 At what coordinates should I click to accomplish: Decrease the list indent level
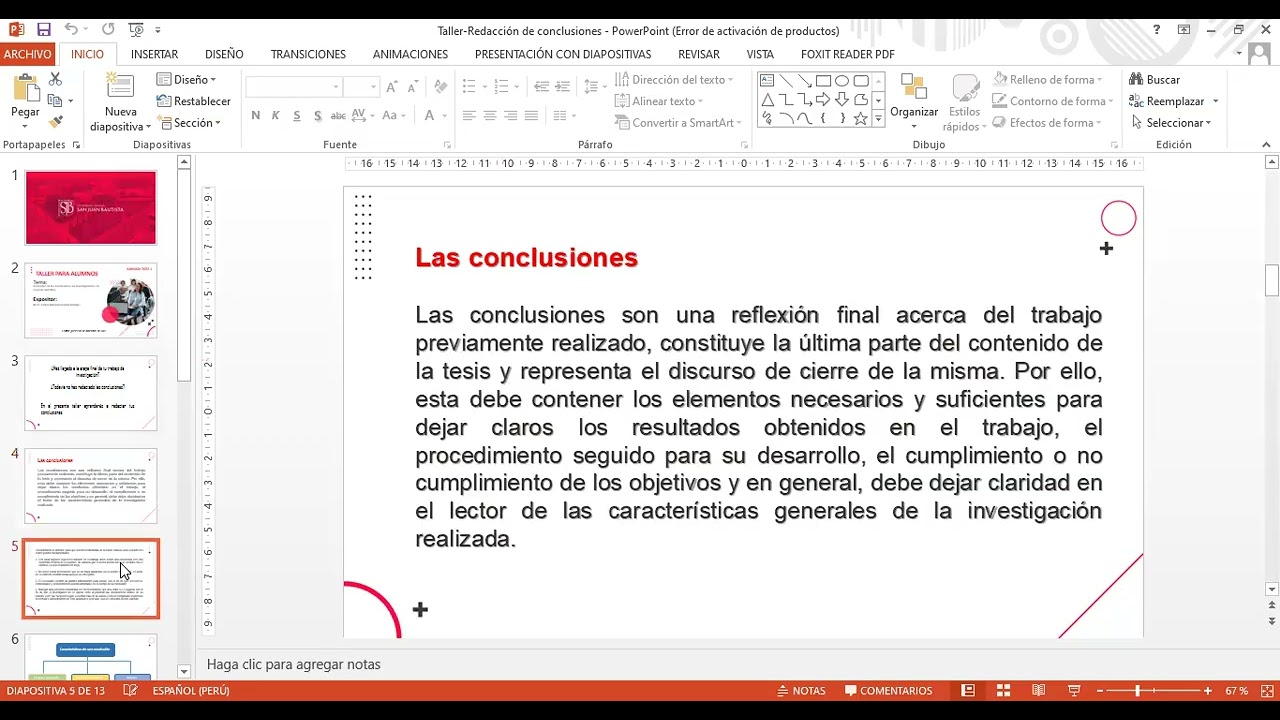point(541,87)
